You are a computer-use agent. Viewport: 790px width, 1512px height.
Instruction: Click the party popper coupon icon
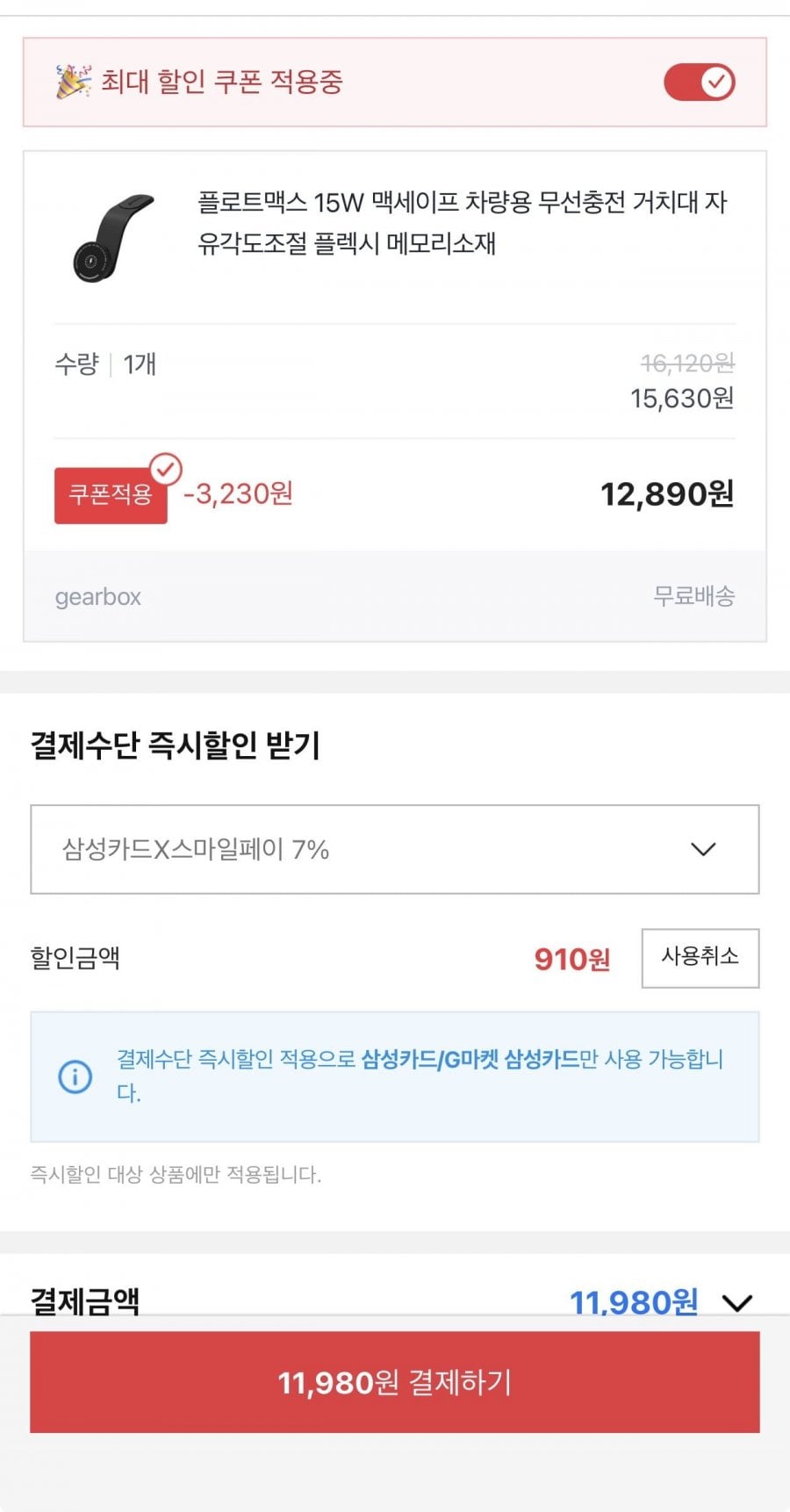pos(73,82)
